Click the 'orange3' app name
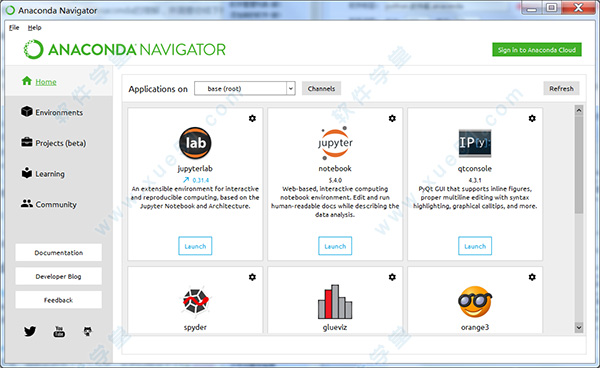 475,327
